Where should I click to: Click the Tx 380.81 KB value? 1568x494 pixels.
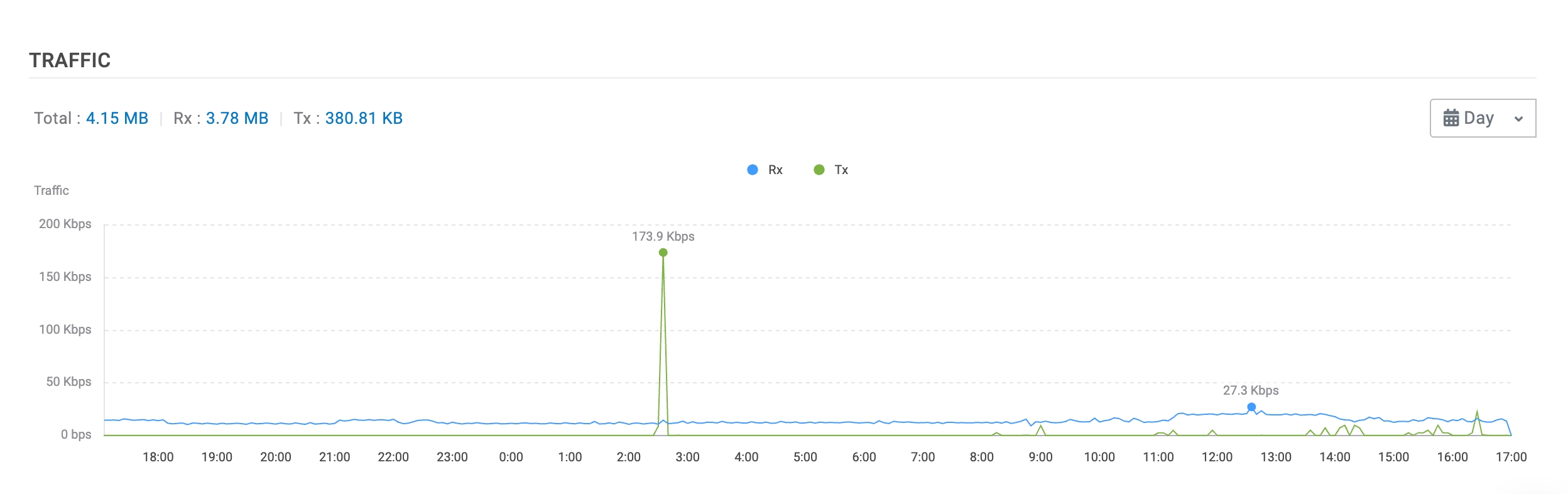click(x=364, y=118)
